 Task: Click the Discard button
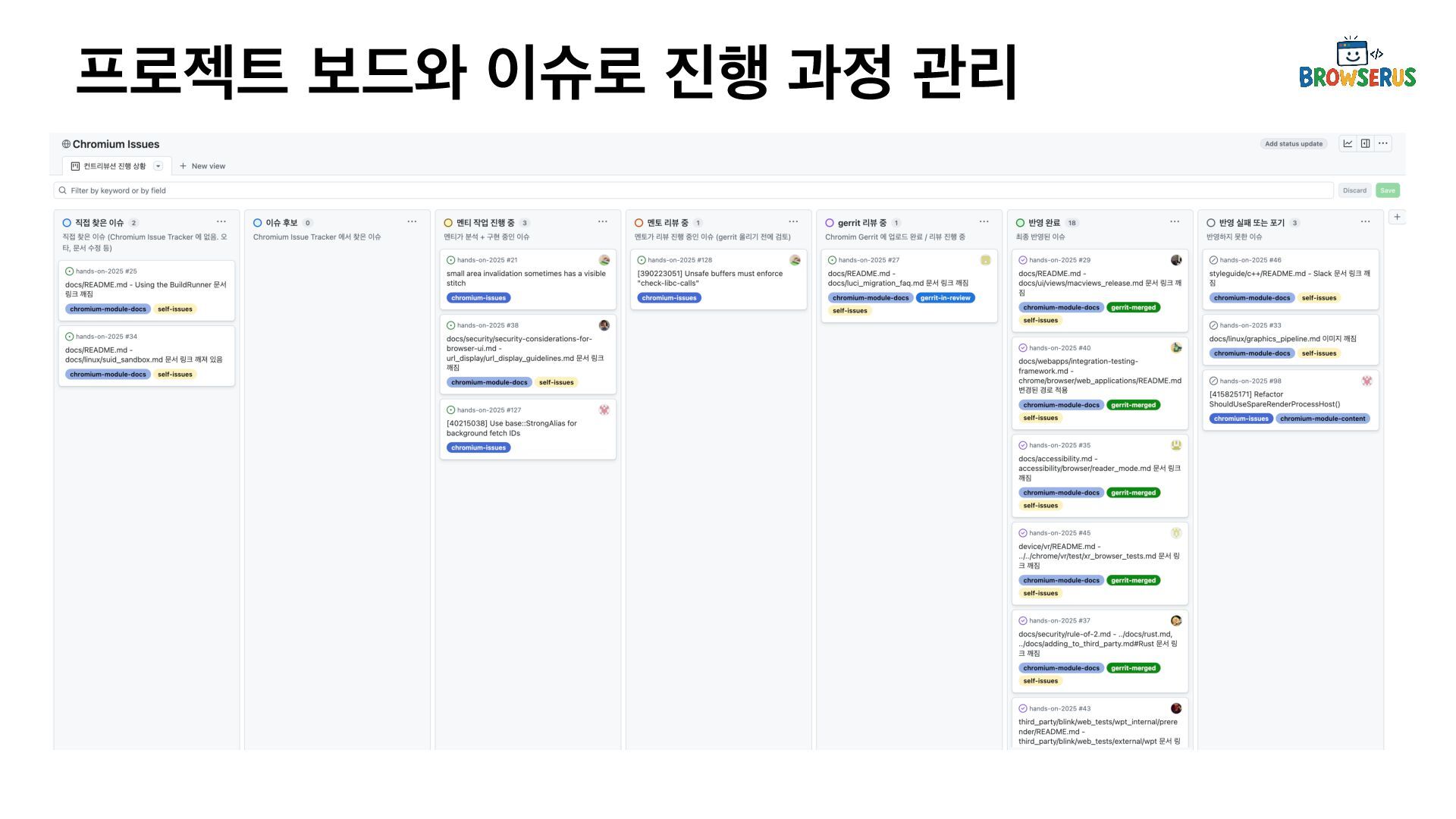(x=1354, y=190)
